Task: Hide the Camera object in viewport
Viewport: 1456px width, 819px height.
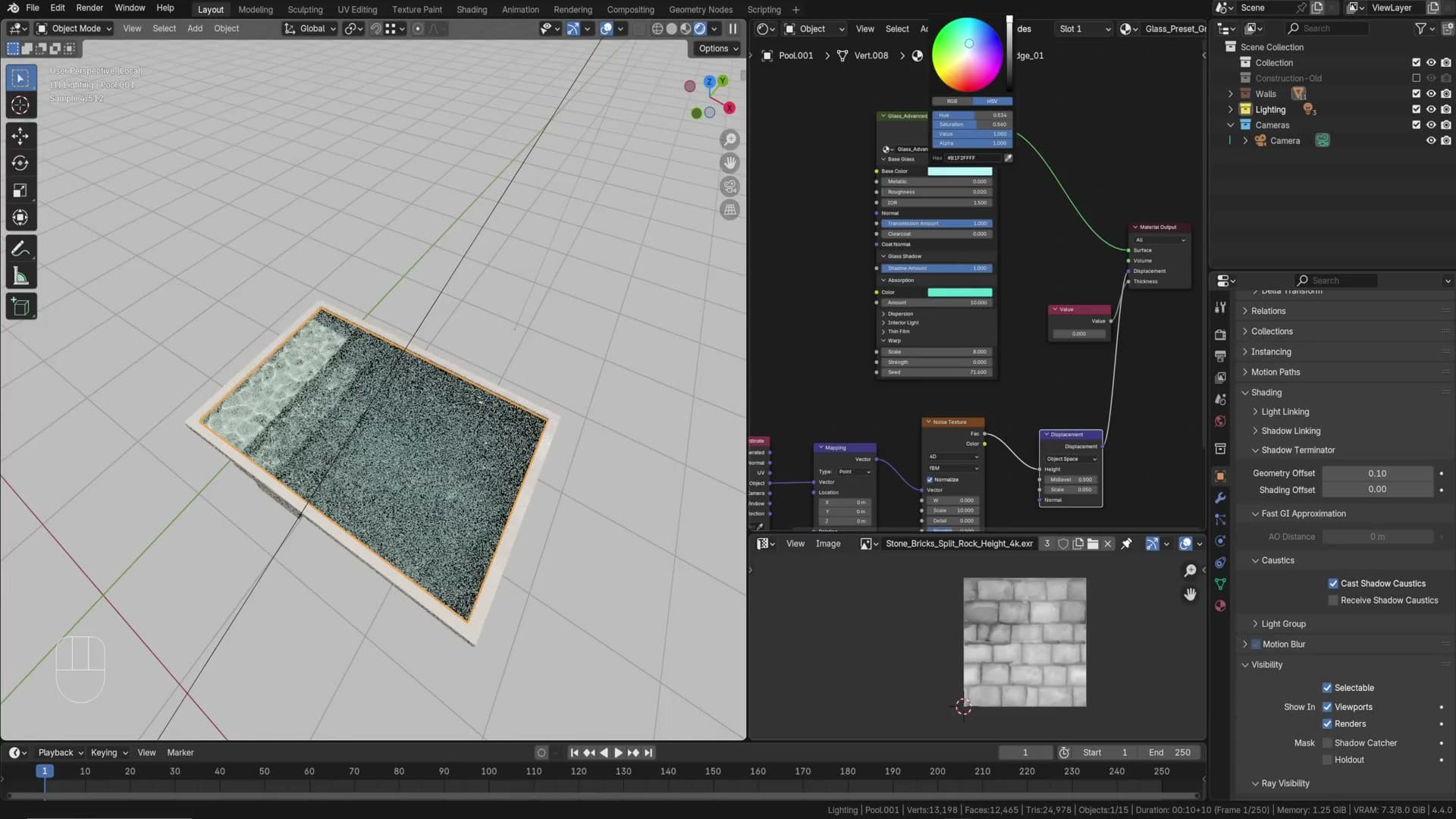Action: [1431, 140]
